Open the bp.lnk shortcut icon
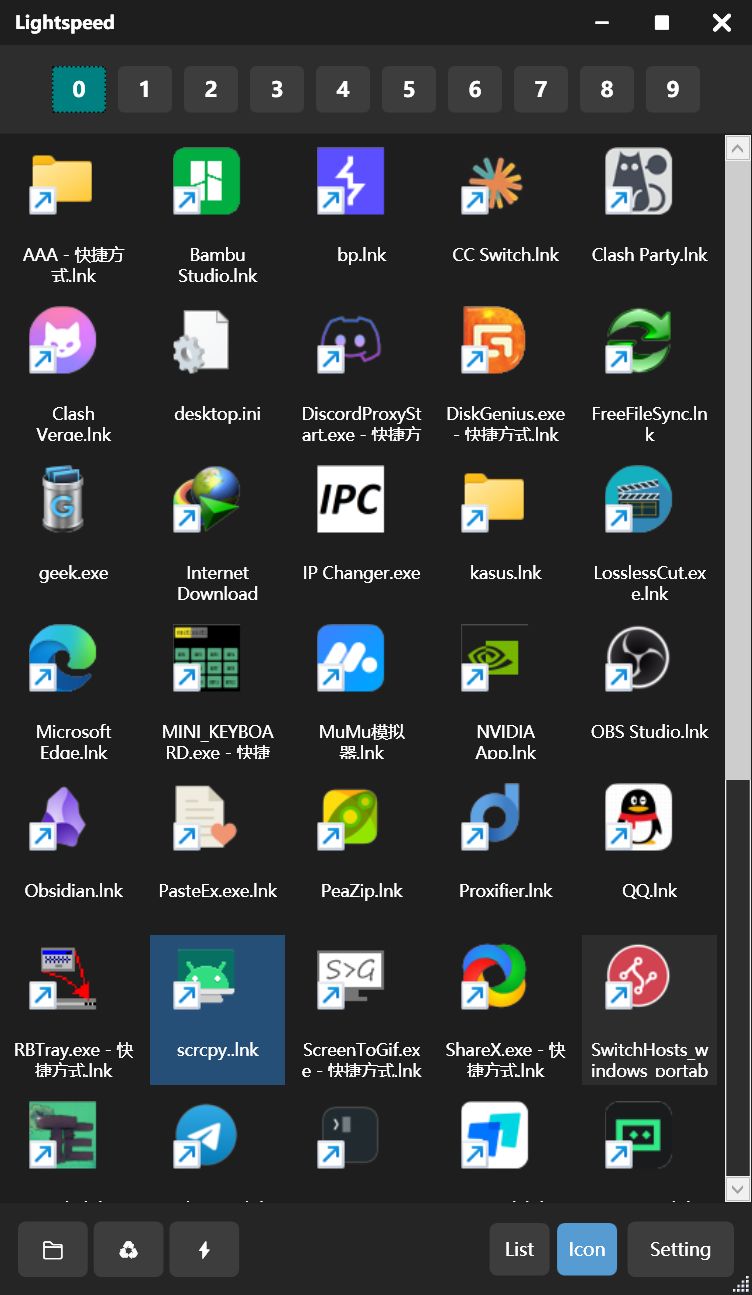 (x=350, y=182)
